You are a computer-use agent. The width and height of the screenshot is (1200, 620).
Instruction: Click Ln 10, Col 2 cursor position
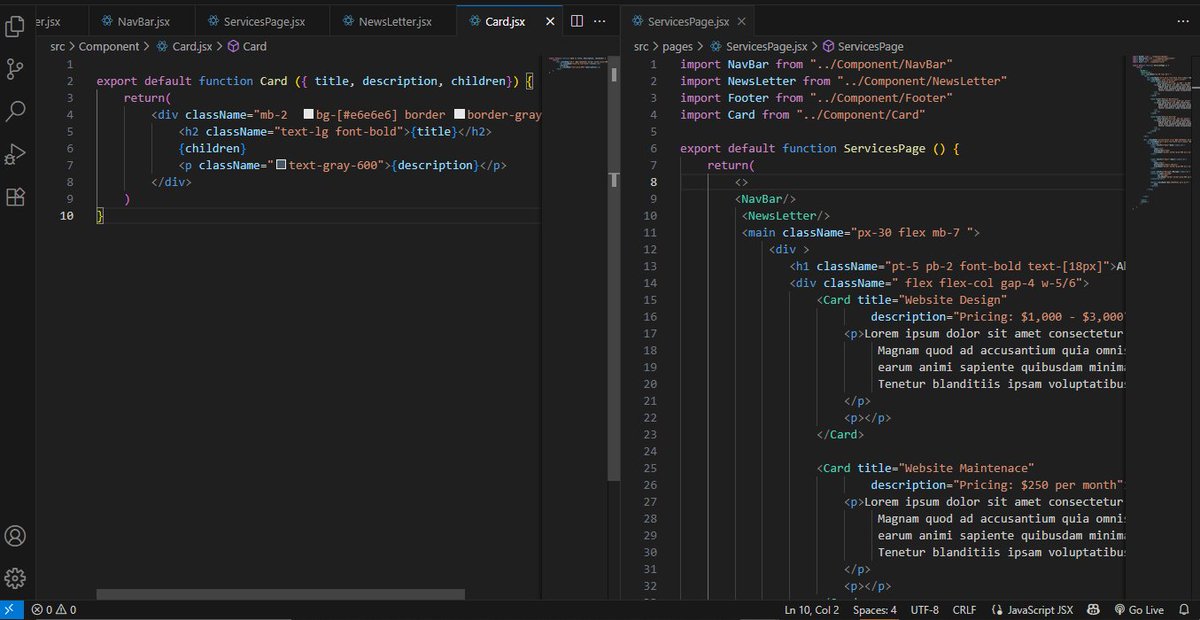(814, 609)
